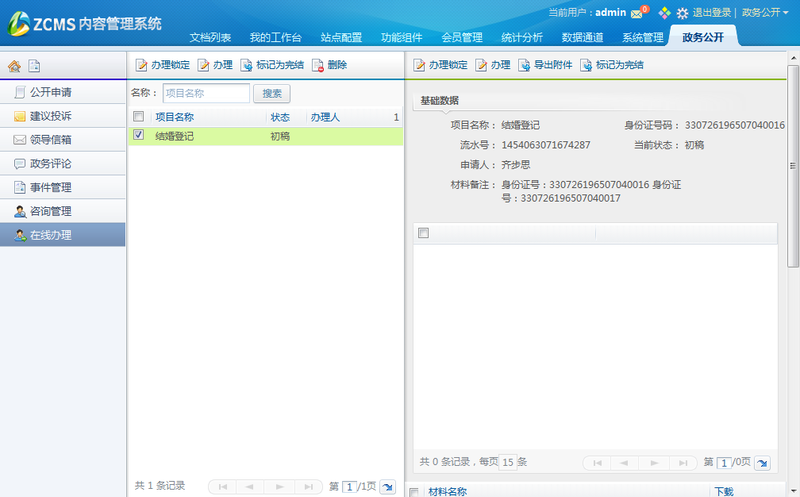The height and width of the screenshot is (497, 800).
Task: Toggle select-all checkbox in project list header
Action: (139, 117)
